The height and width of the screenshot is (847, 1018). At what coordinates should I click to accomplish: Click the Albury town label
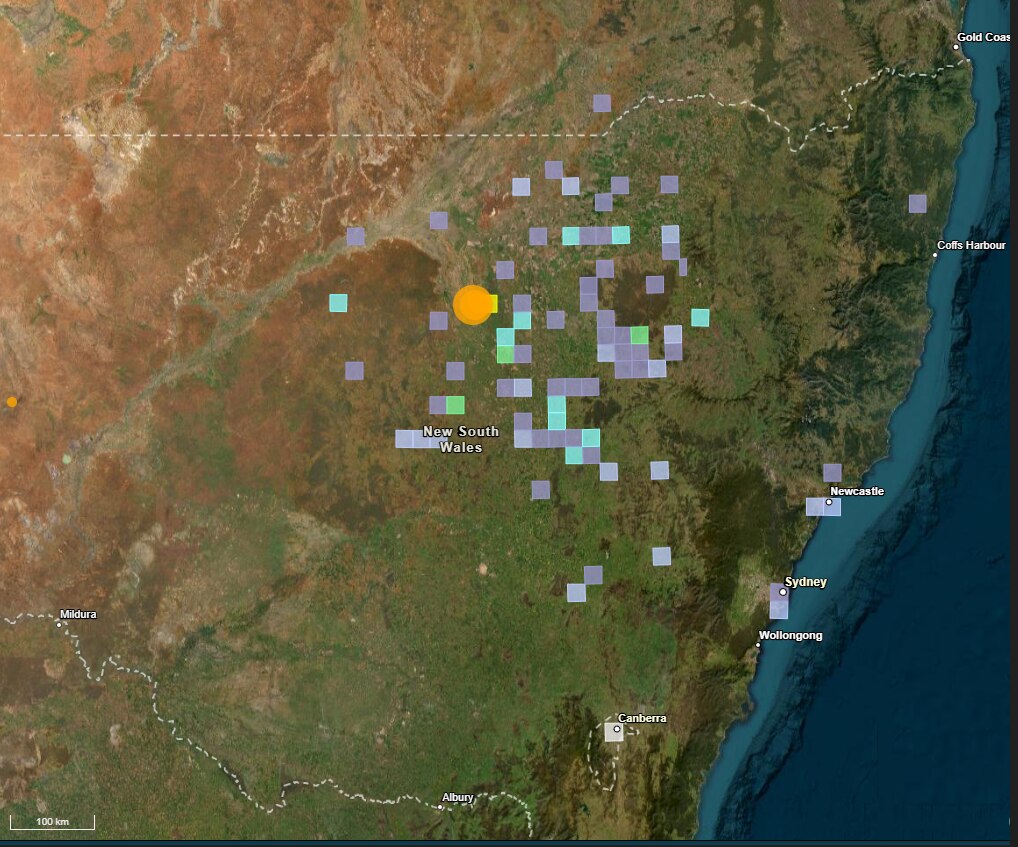(x=457, y=797)
